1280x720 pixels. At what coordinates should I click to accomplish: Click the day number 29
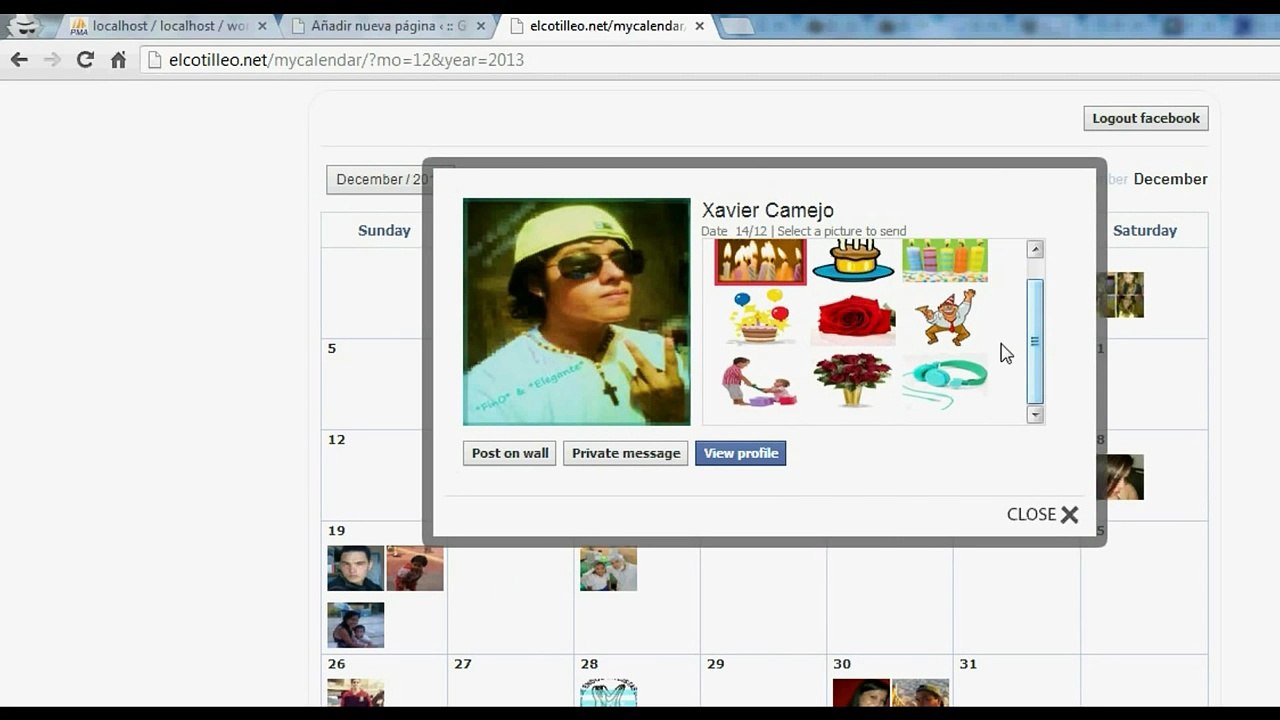[x=715, y=664]
